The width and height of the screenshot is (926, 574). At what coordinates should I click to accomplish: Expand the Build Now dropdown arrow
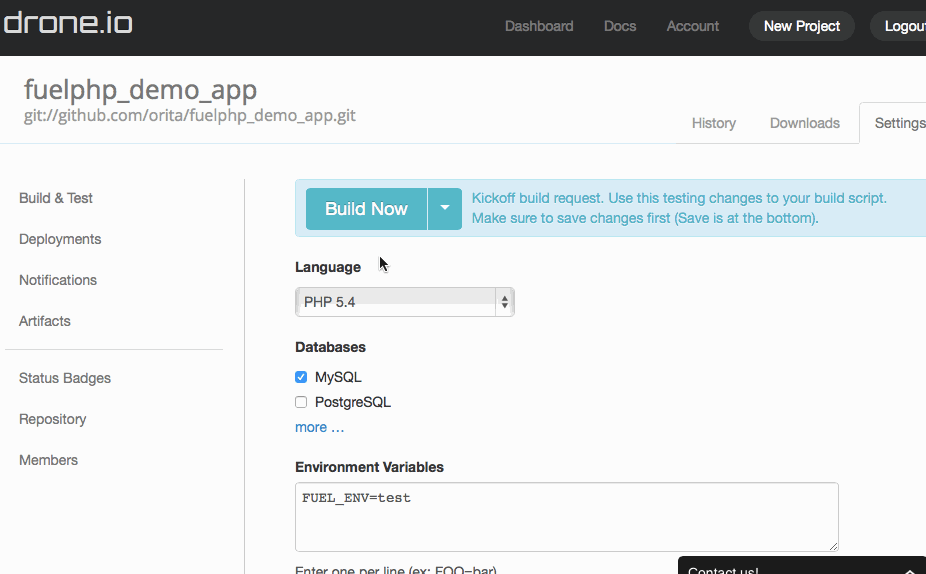(445, 208)
